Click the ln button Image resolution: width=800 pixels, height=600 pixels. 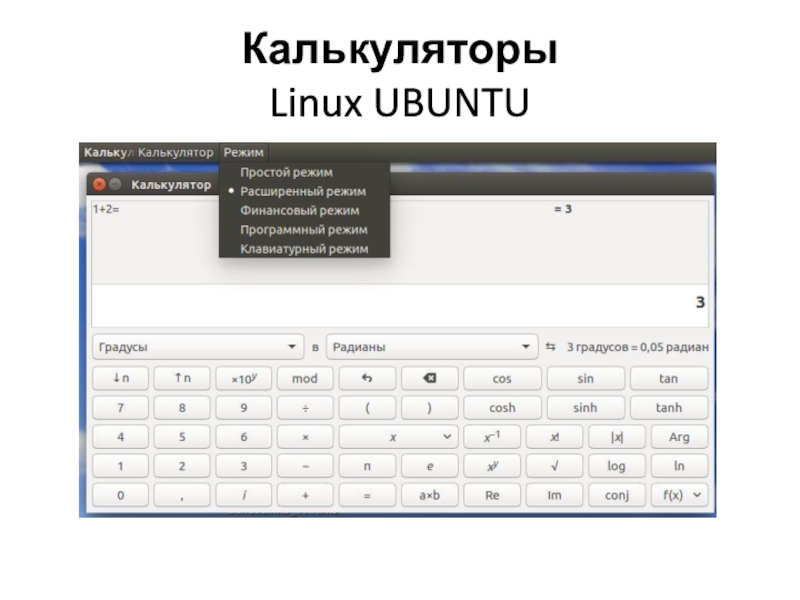tap(680, 466)
